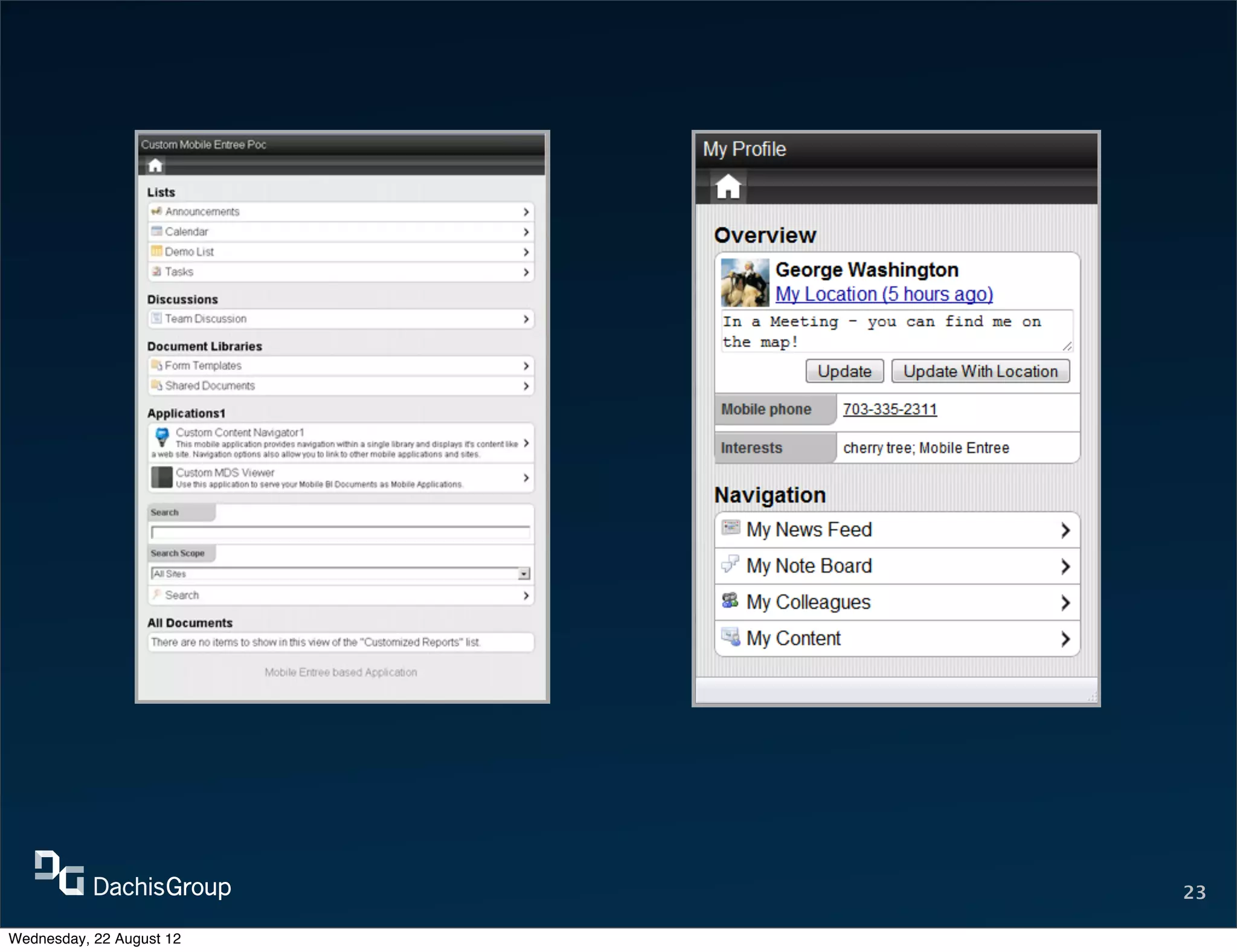This screenshot has width=1237, height=952.
Task: Open My Location (5 hours ago) link
Action: click(x=884, y=294)
